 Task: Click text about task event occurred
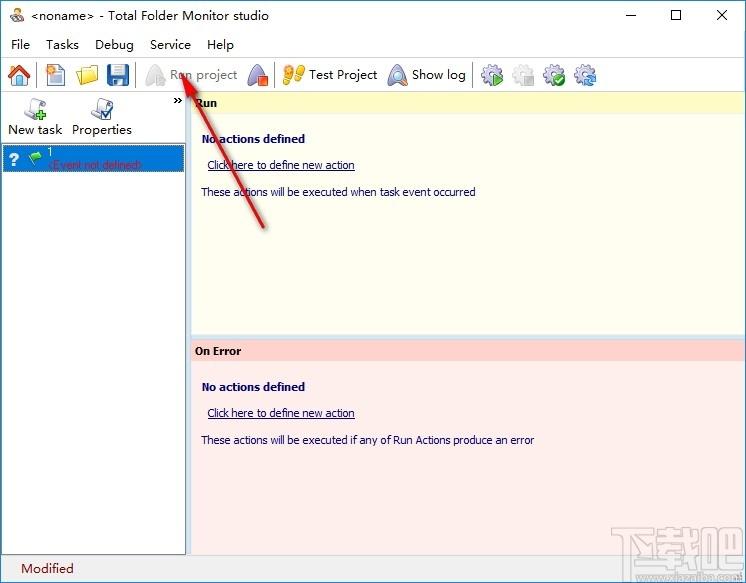[x=338, y=192]
